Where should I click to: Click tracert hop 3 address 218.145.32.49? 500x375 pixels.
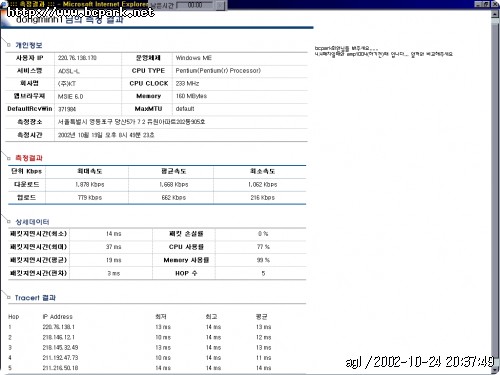pyautogui.click(x=60, y=348)
